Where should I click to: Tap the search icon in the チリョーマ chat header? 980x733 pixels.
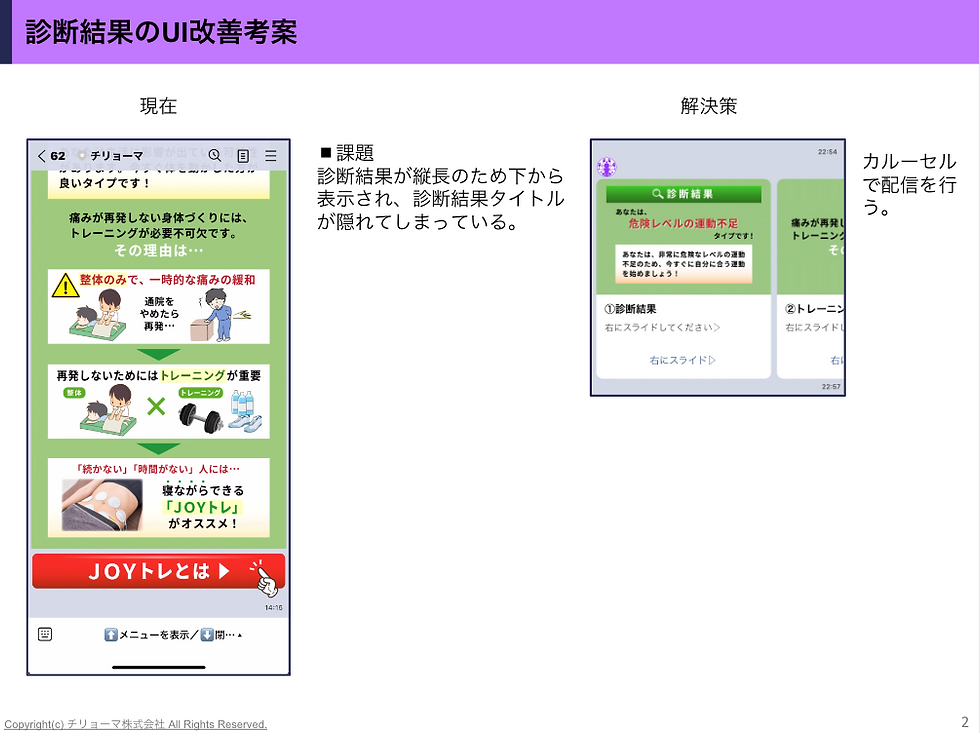click(x=213, y=155)
